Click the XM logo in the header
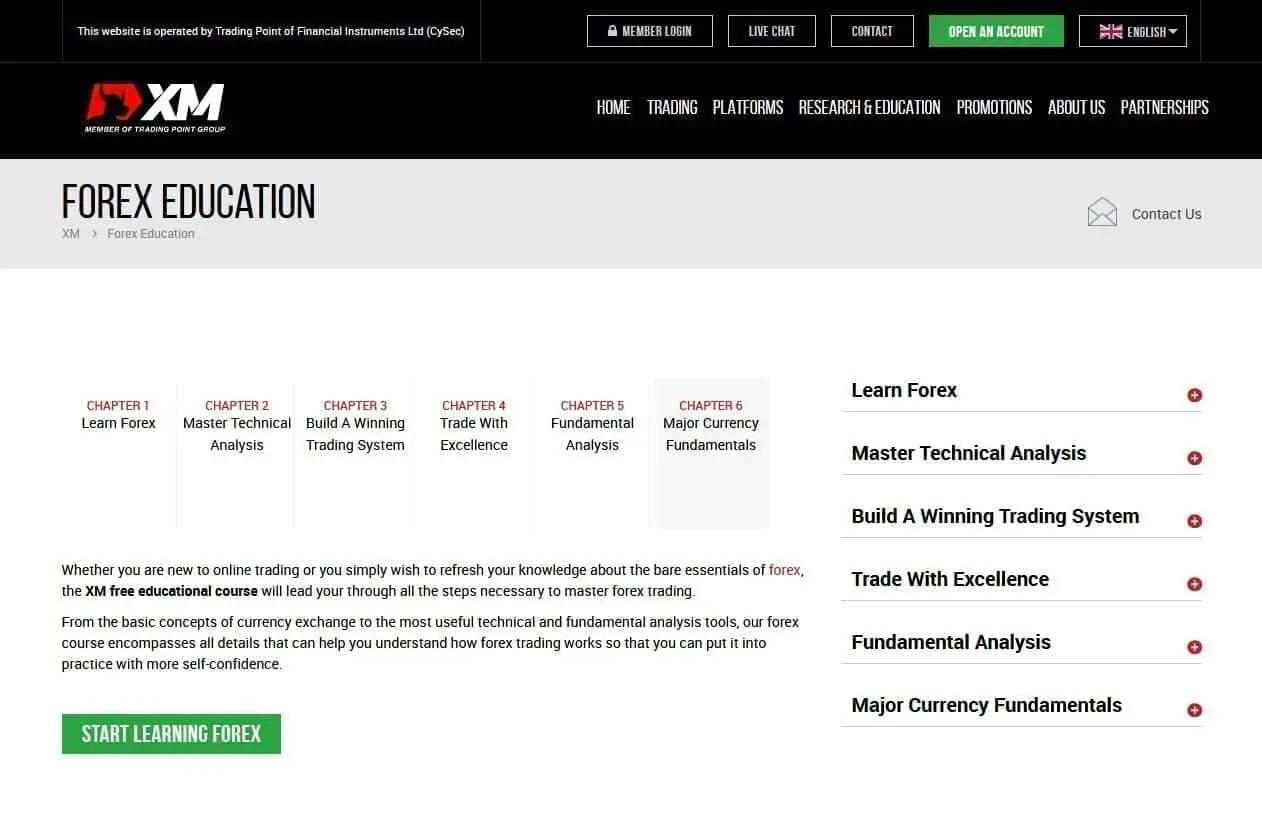Viewport: 1262px width, 821px height. (x=154, y=105)
